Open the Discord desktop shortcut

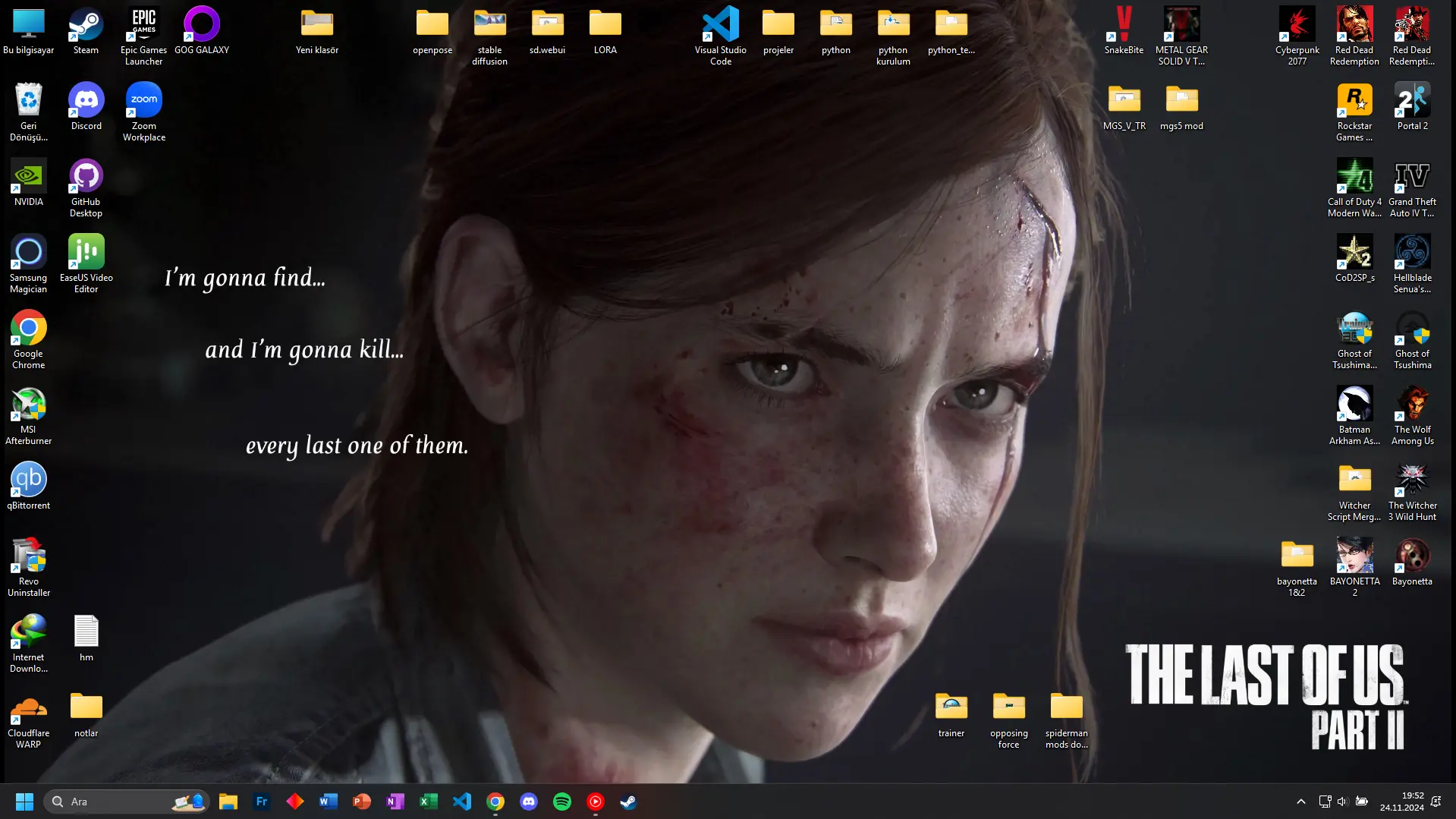click(86, 107)
